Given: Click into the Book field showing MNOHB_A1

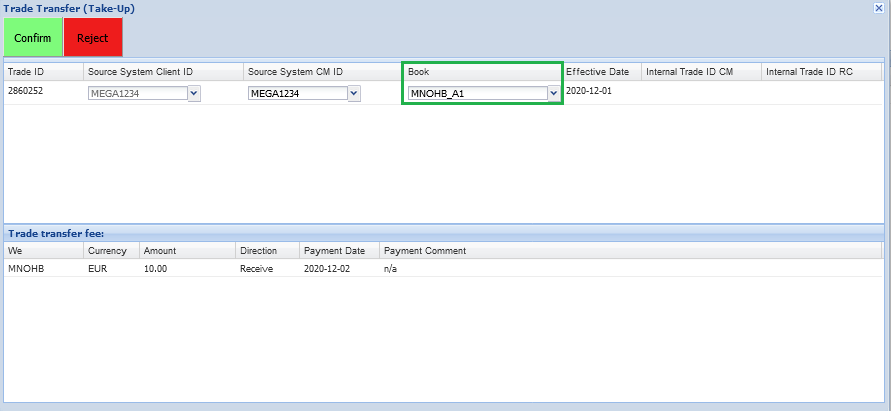Looking at the screenshot, I should coord(477,93).
